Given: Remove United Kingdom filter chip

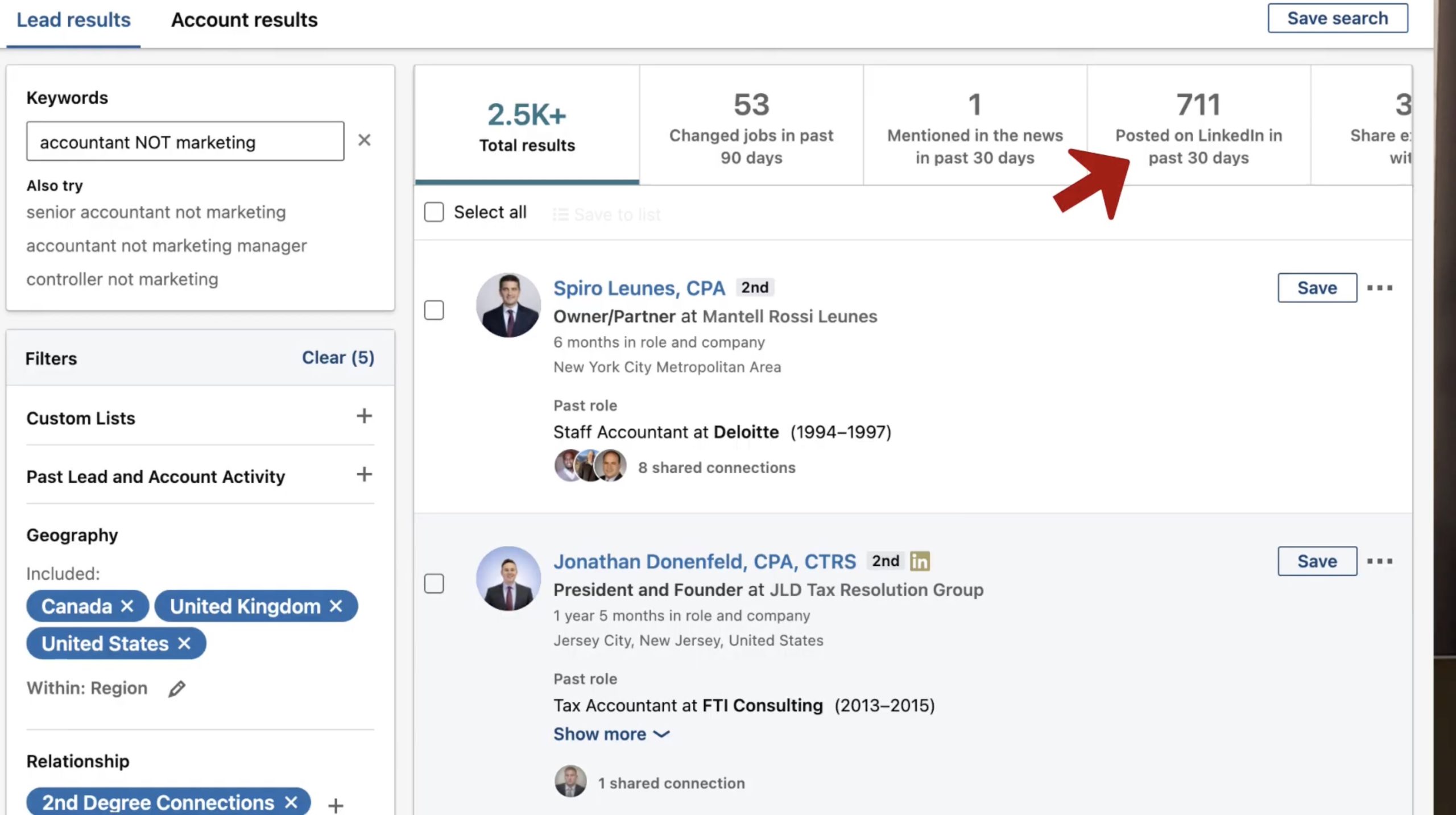Looking at the screenshot, I should (x=336, y=606).
